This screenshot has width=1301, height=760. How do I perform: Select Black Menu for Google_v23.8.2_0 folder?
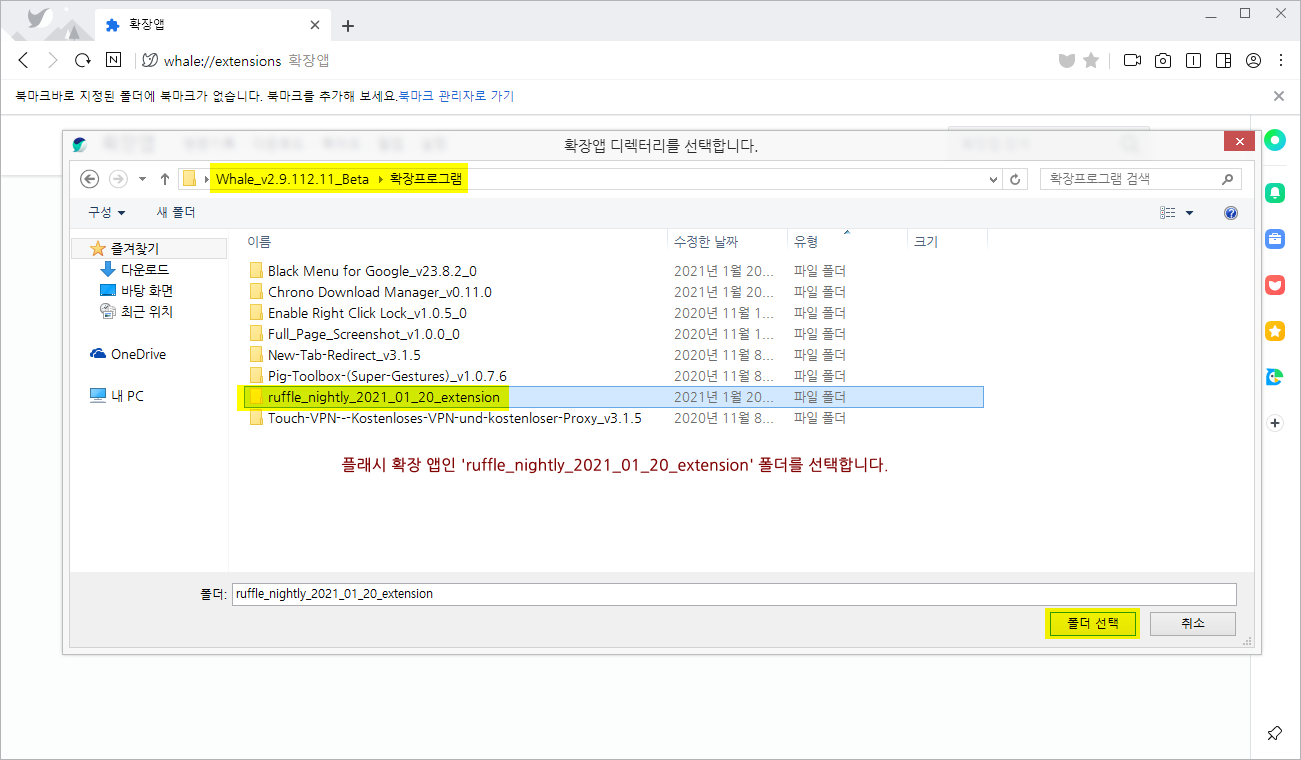tap(362, 271)
